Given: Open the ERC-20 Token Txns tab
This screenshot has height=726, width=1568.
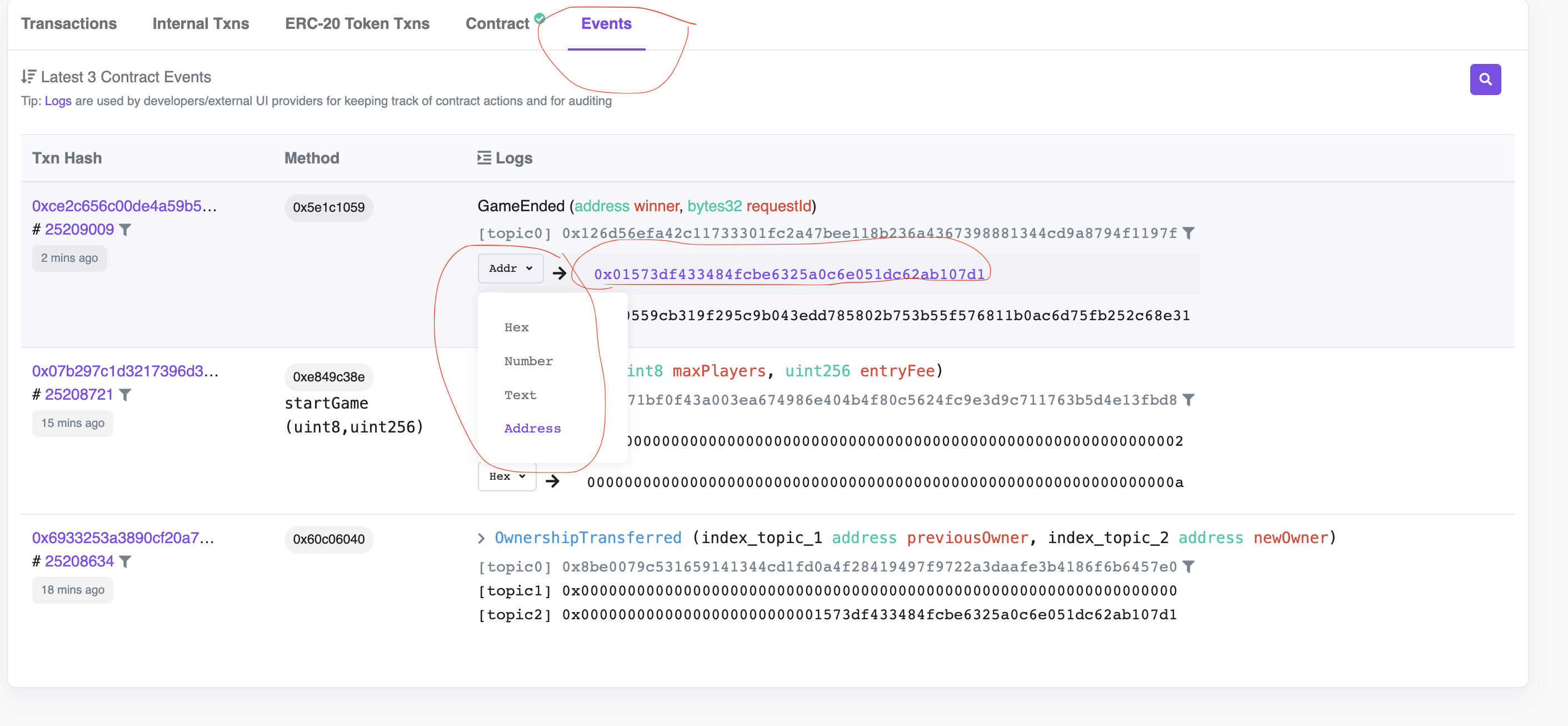Looking at the screenshot, I should (357, 24).
